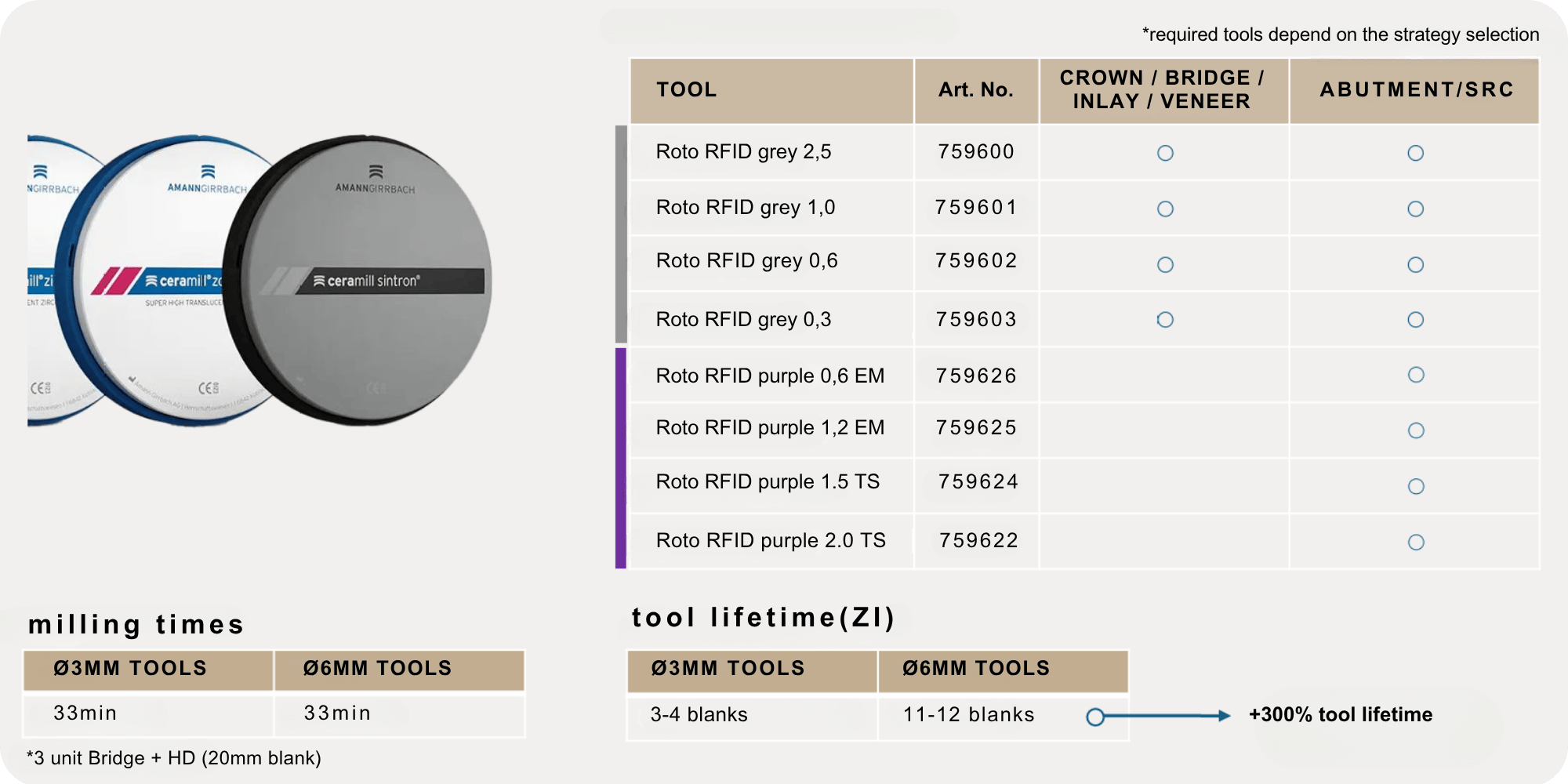Click abutment circle for Roto RFID grey 1,0

[1415, 209]
